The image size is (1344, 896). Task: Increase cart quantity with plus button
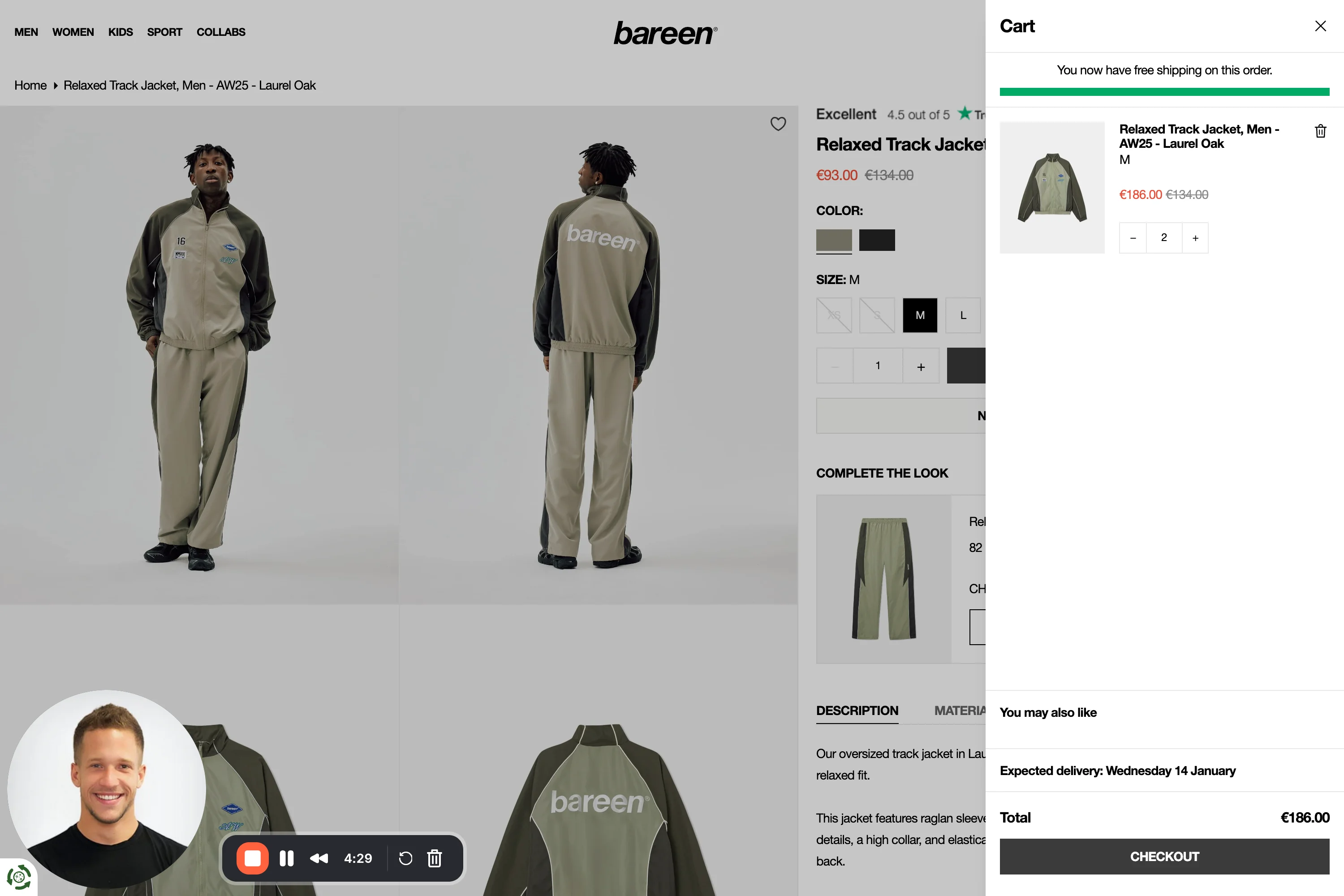[x=1195, y=238]
